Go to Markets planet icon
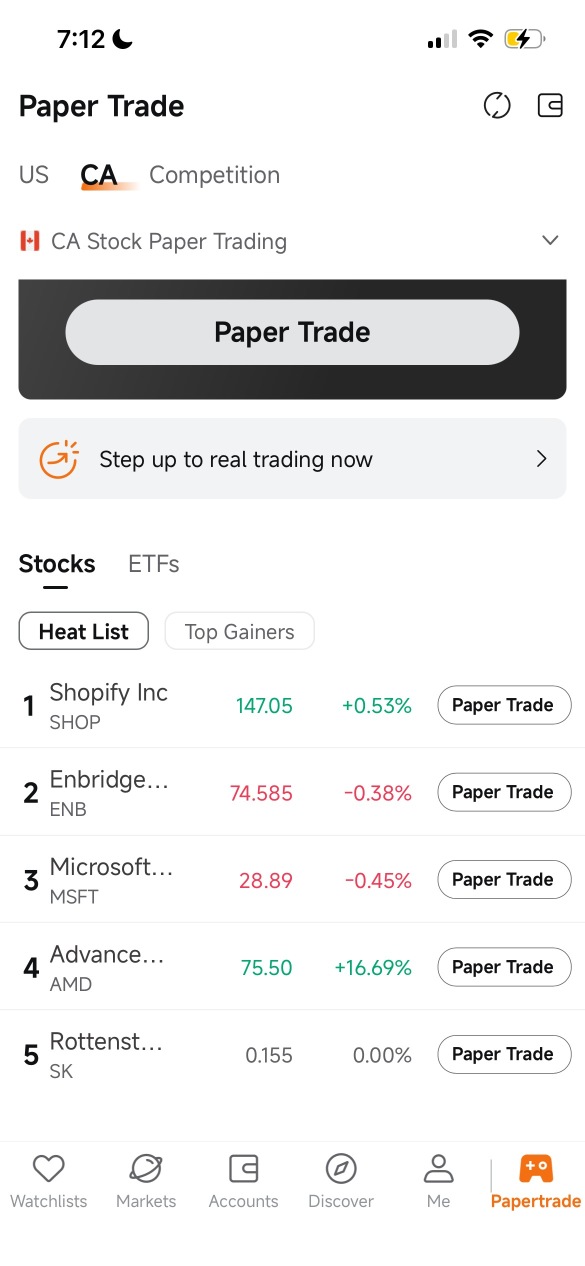The width and height of the screenshot is (585, 1266). [x=146, y=1168]
